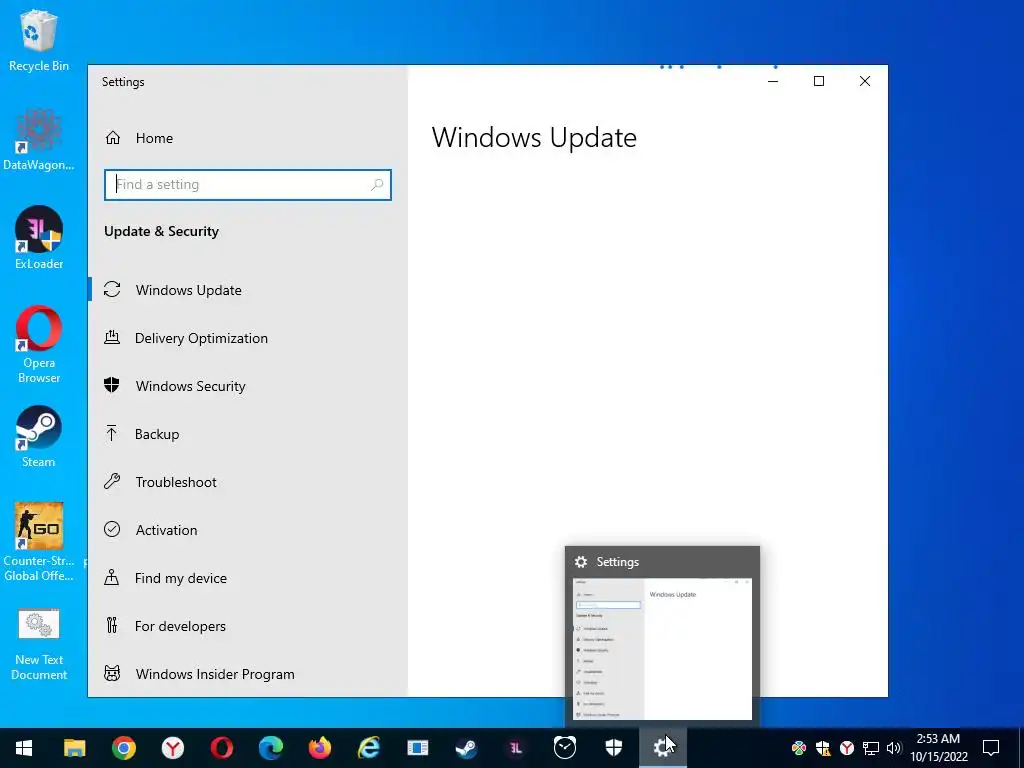Select the Steam desktop shortcut
The image size is (1024, 768).
pos(39,437)
